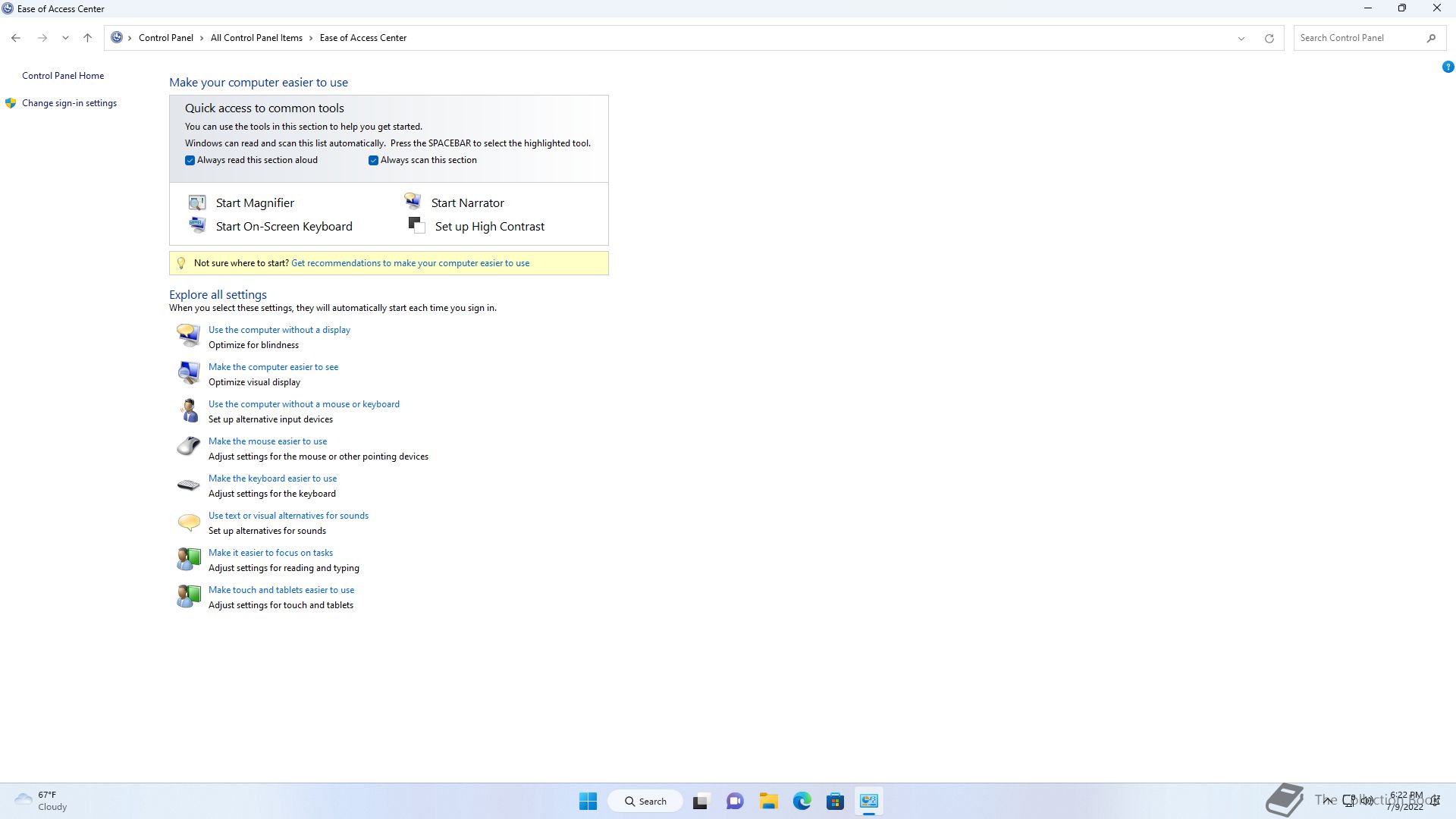1456x819 pixels.
Task: Click the High Contrast icon
Action: (x=416, y=224)
